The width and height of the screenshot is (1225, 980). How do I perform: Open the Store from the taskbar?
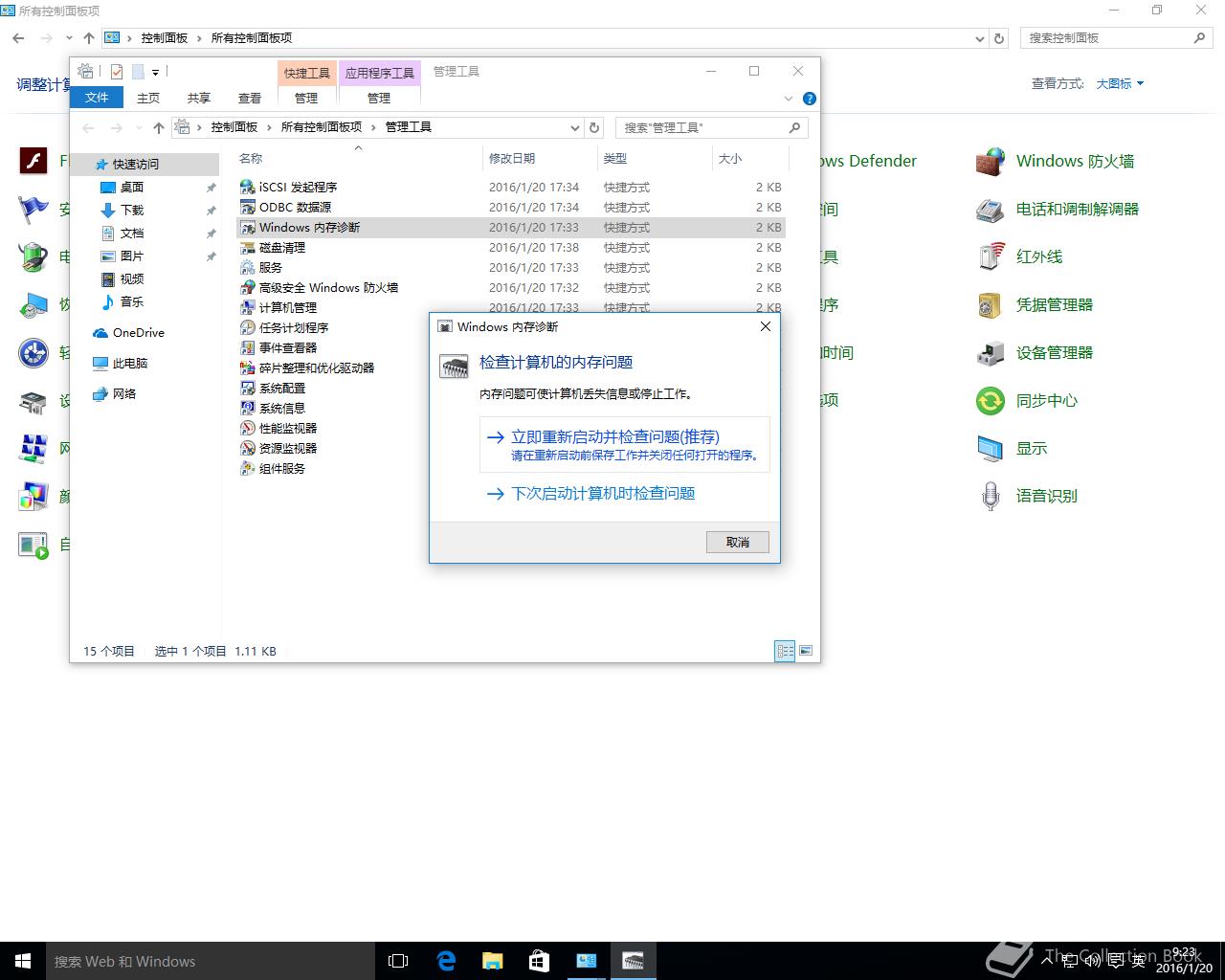pyautogui.click(x=539, y=961)
